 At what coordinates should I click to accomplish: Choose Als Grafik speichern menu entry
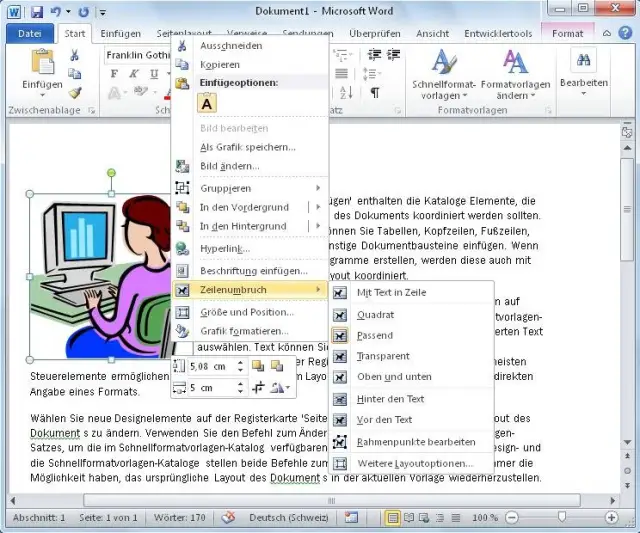tap(250, 147)
